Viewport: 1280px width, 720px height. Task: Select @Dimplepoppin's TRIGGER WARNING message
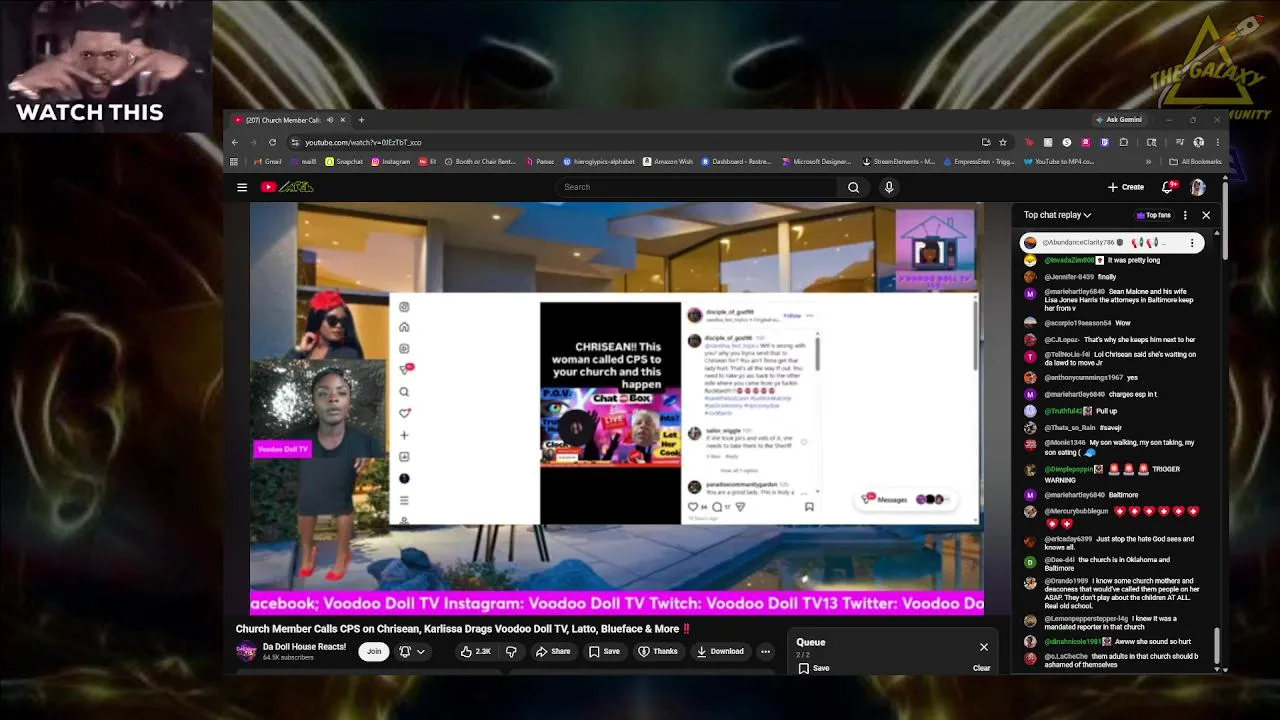coord(1112,474)
